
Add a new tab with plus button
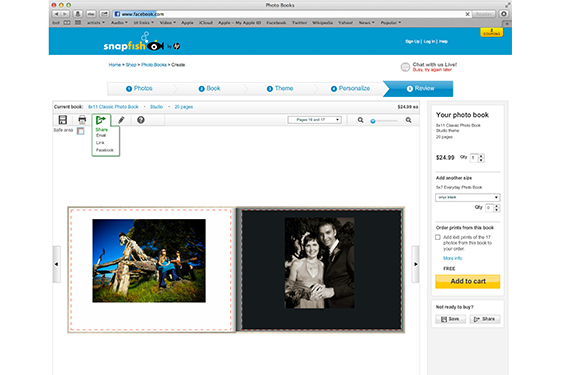point(507,23)
